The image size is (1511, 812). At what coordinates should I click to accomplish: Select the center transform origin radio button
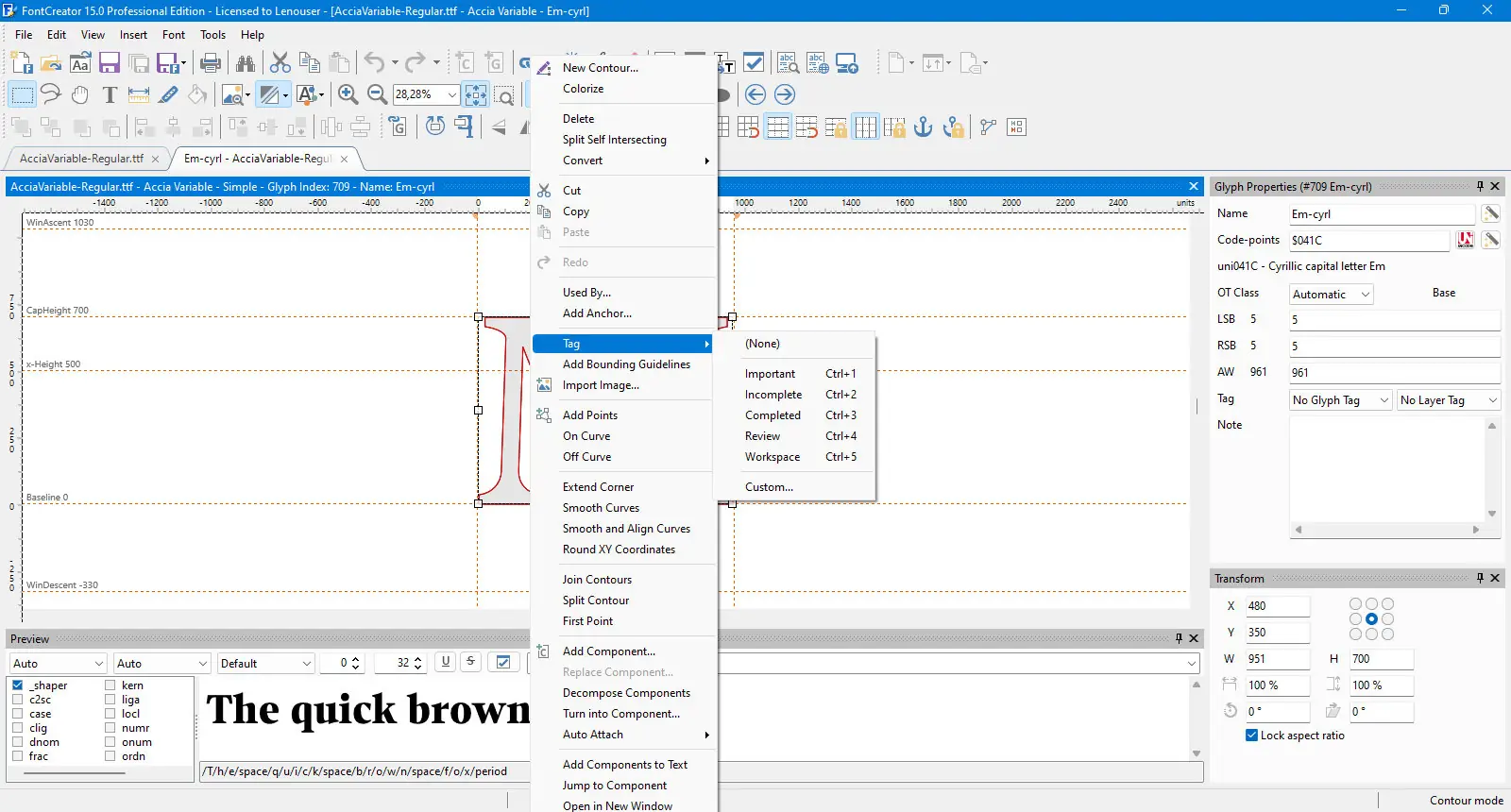point(1371,619)
